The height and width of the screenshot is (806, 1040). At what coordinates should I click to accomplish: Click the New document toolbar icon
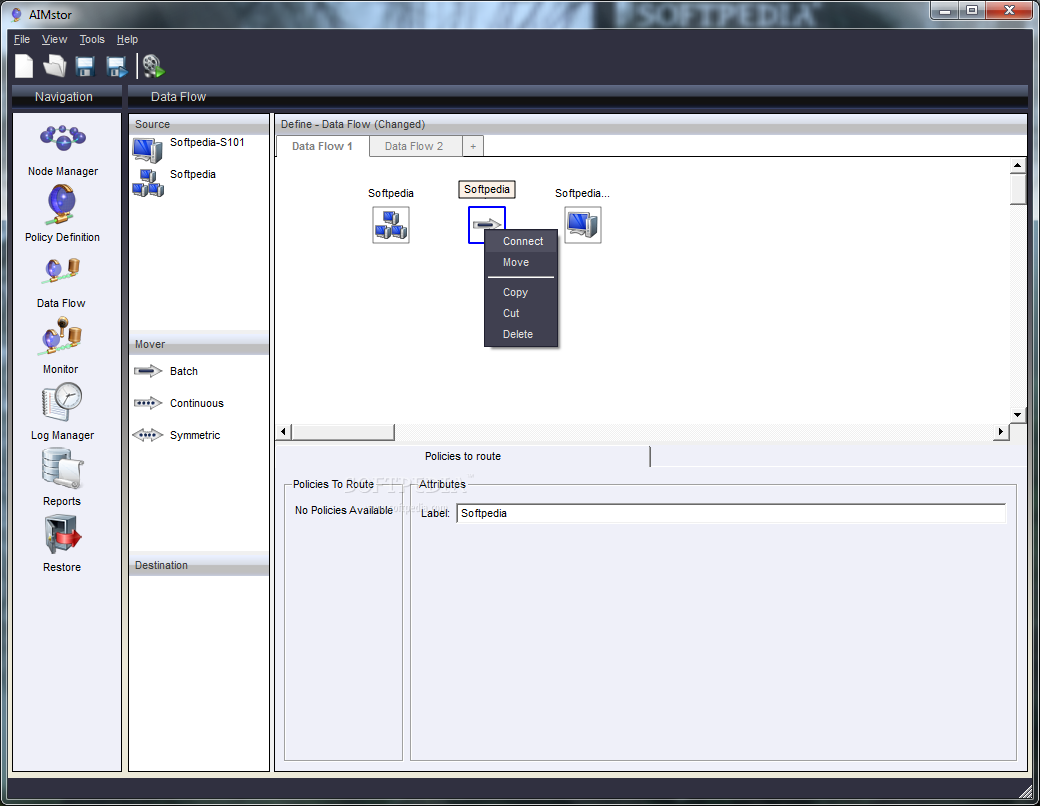pos(24,66)
